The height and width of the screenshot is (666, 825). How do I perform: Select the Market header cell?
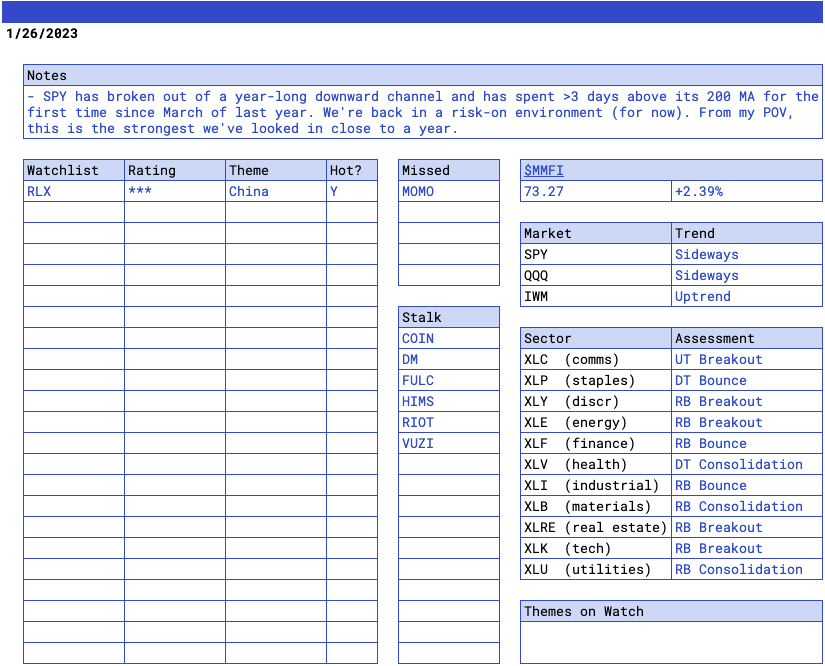[596, 233]
